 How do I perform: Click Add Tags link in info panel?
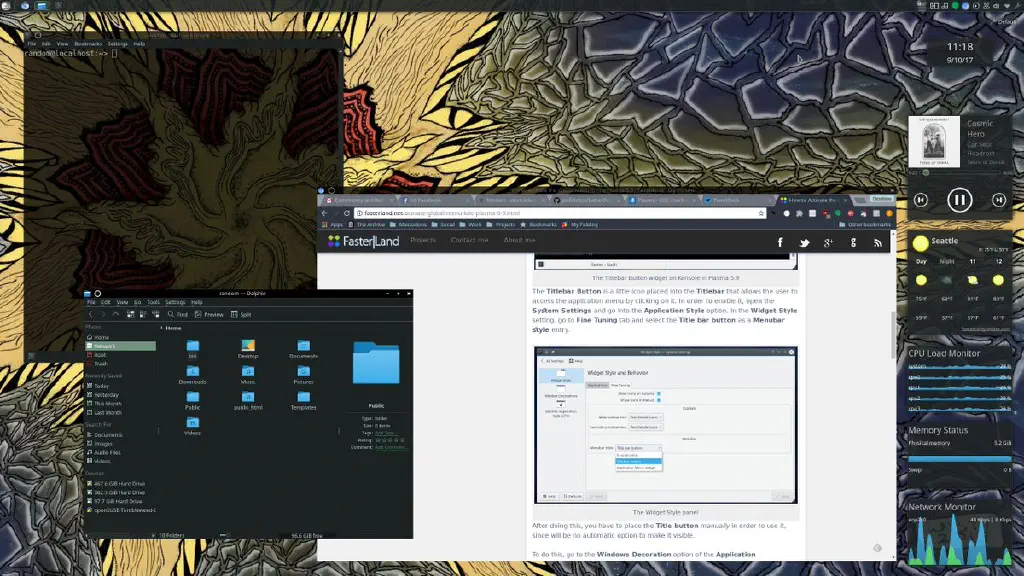[x=385, y=433]
